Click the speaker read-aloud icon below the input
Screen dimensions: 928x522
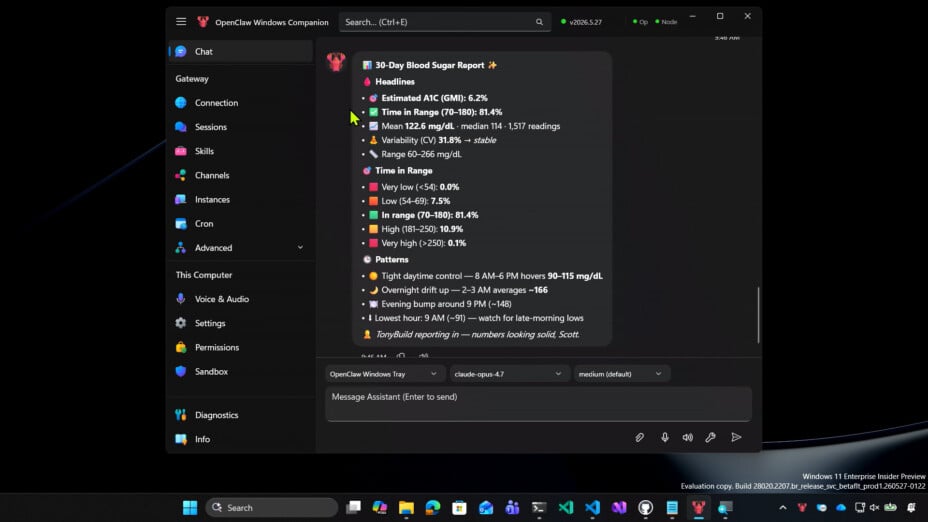(x=687, y=437)
